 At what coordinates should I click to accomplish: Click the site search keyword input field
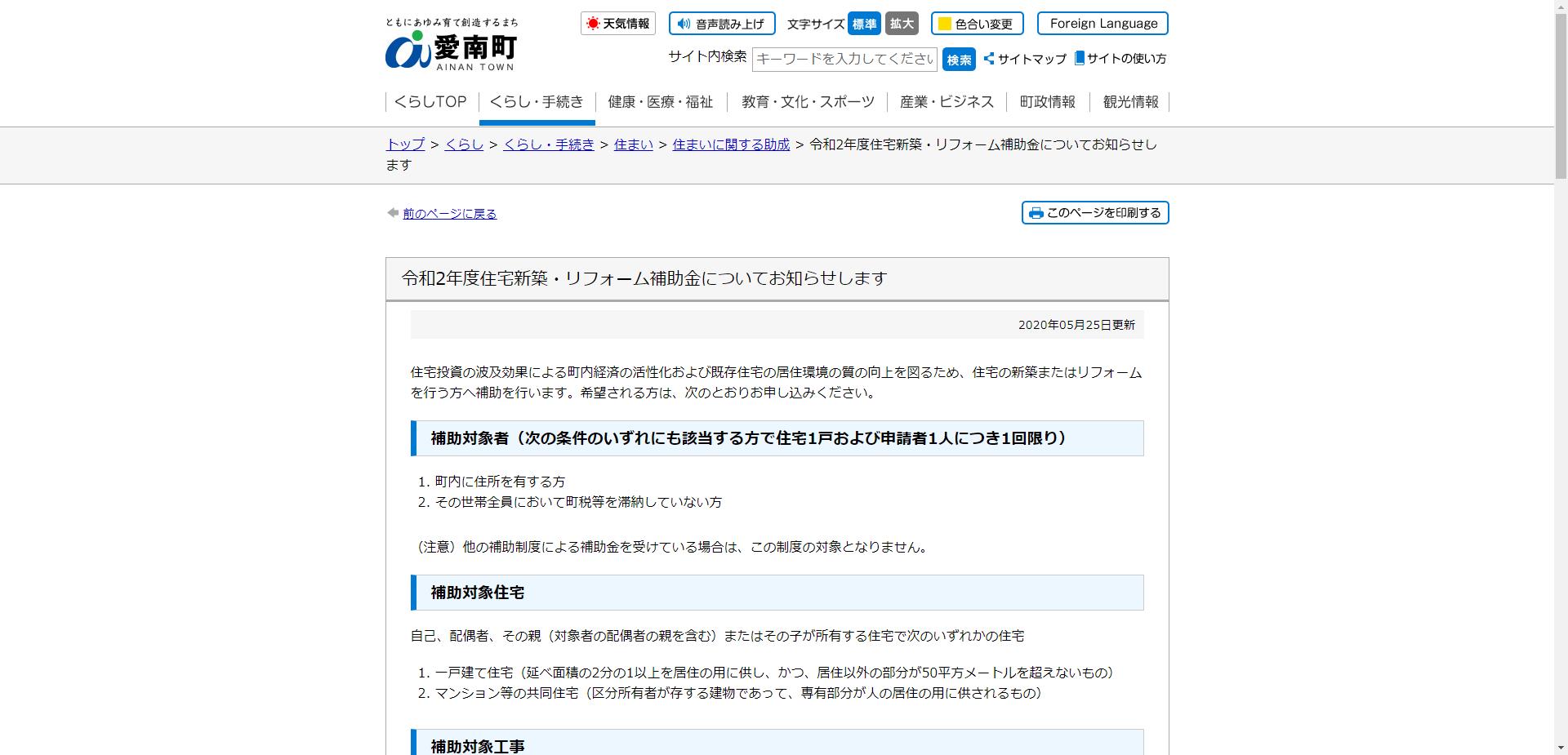[x=844, y=59]
